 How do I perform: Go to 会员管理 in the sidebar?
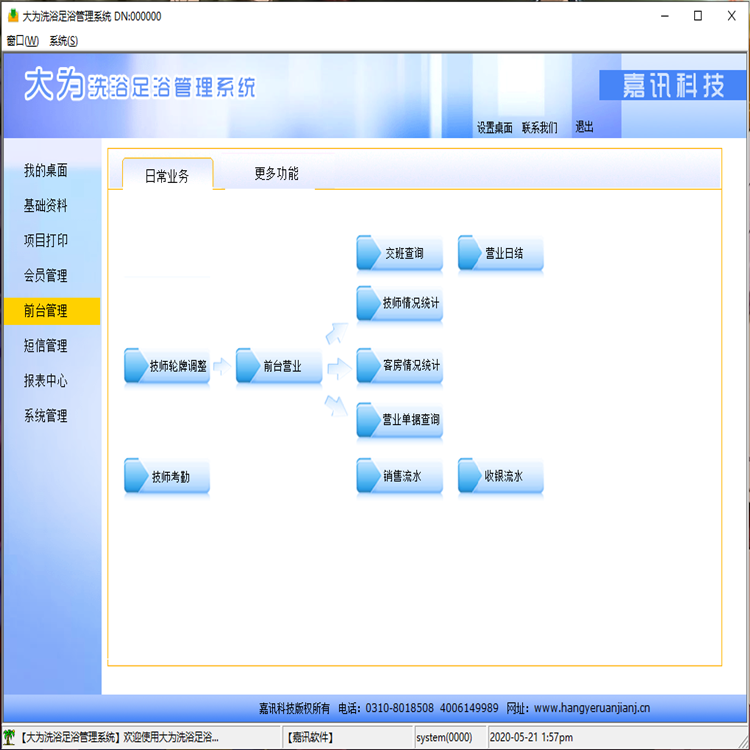(x=46, y=276)
